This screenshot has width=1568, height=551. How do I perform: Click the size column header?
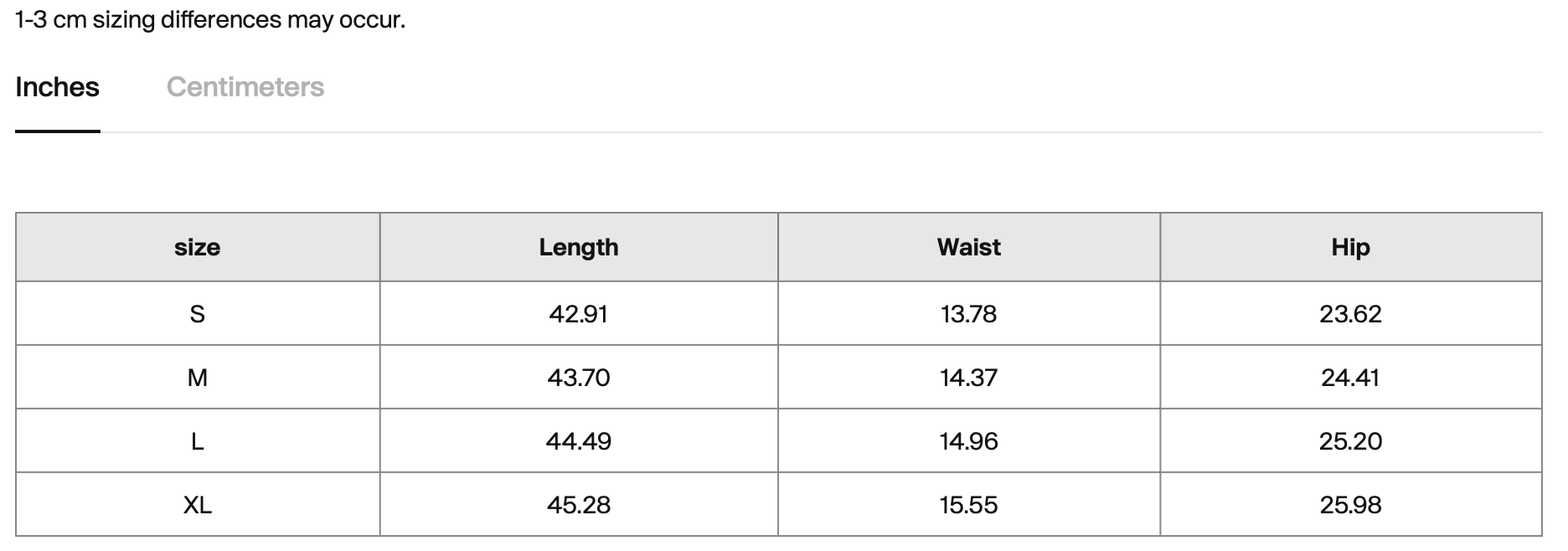tap(197, 247)
